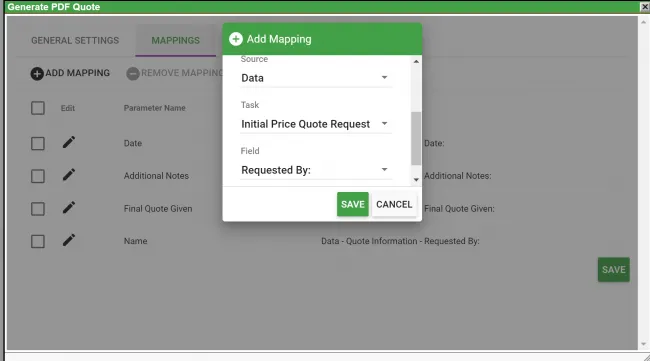
Task: Click the pencil edit icon for Date row
Action: tap(69, 142)
